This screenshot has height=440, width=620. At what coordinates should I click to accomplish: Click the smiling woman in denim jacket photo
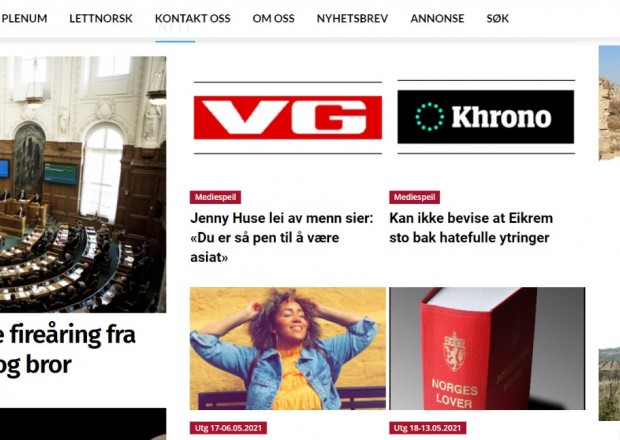288,348
